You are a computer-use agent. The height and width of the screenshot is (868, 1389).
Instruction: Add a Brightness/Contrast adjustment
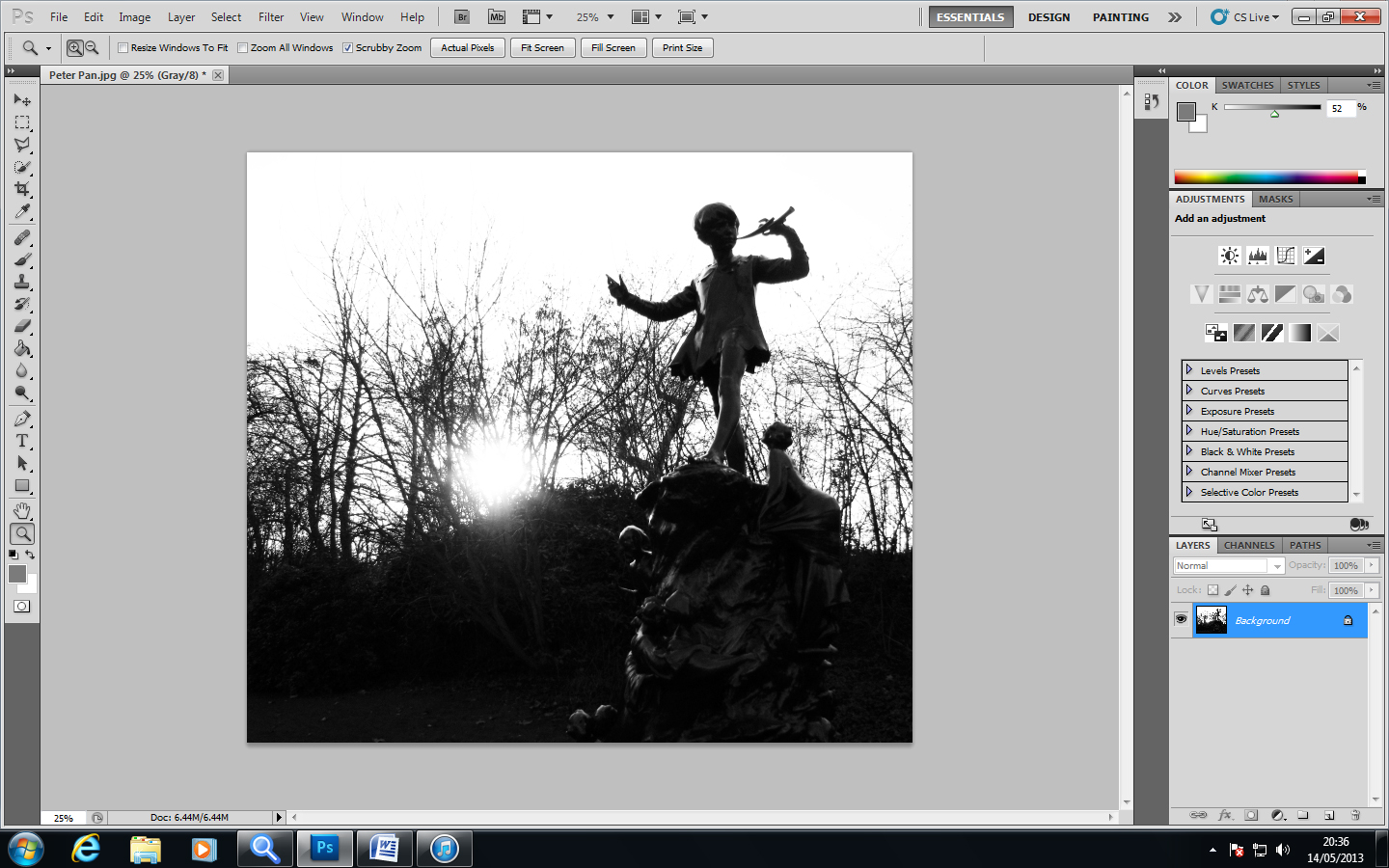(x=1229, y=256)
